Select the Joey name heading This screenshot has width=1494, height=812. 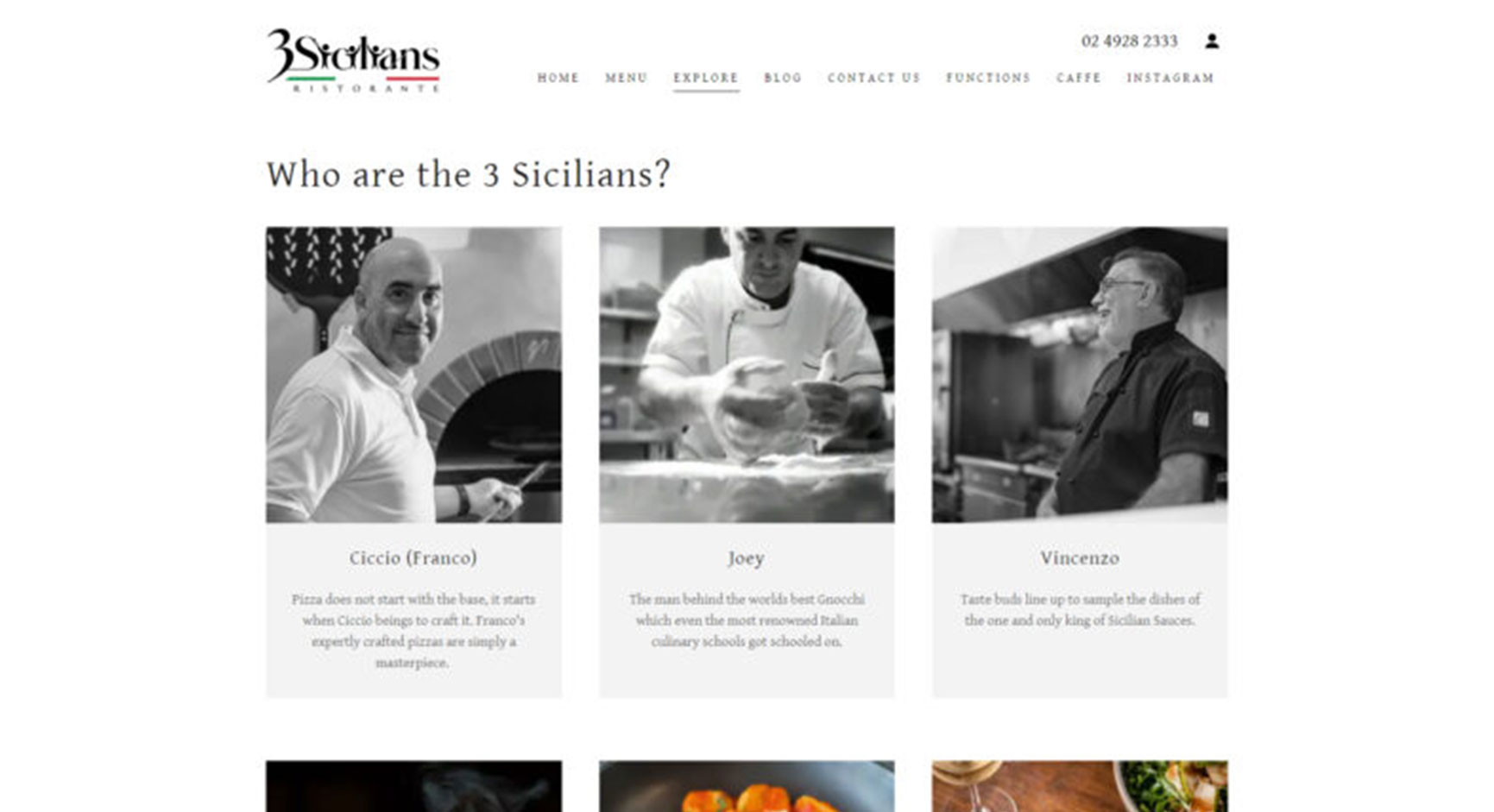click(746, 558)
